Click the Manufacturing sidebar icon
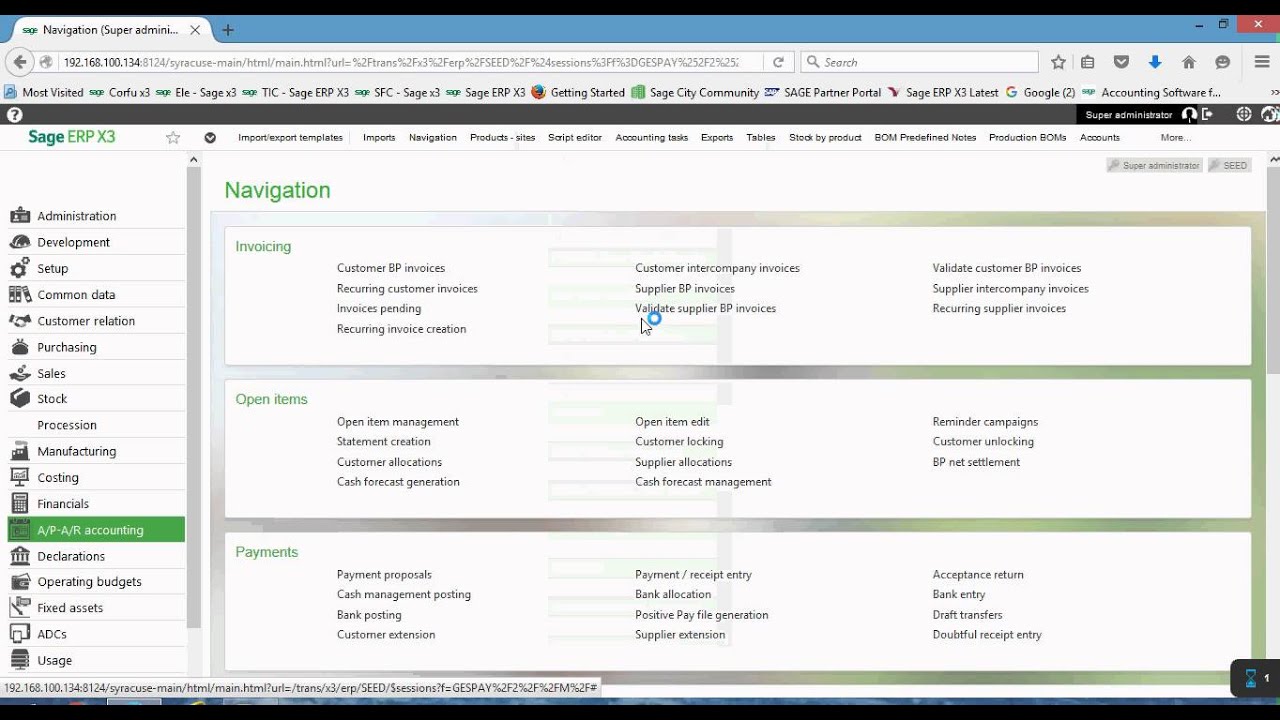 20,451
